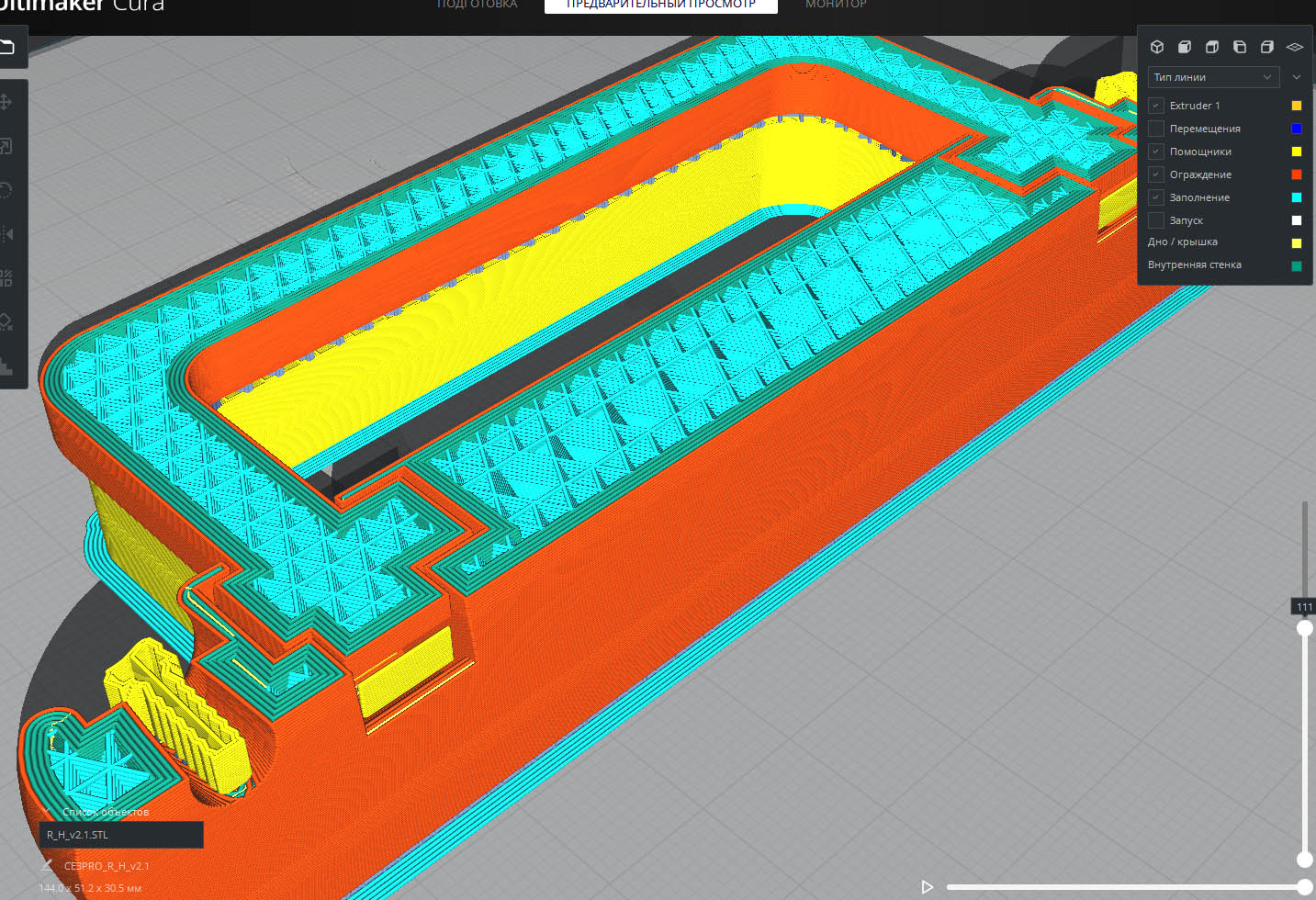
Task: Switch to the МОНИТОР tab
Action: click(x=836, y=5)
